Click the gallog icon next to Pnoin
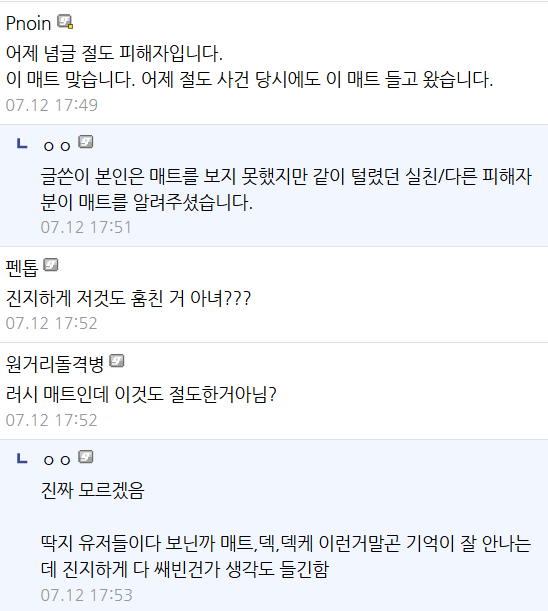Screen dimensions: 548x611 (65, 21)
